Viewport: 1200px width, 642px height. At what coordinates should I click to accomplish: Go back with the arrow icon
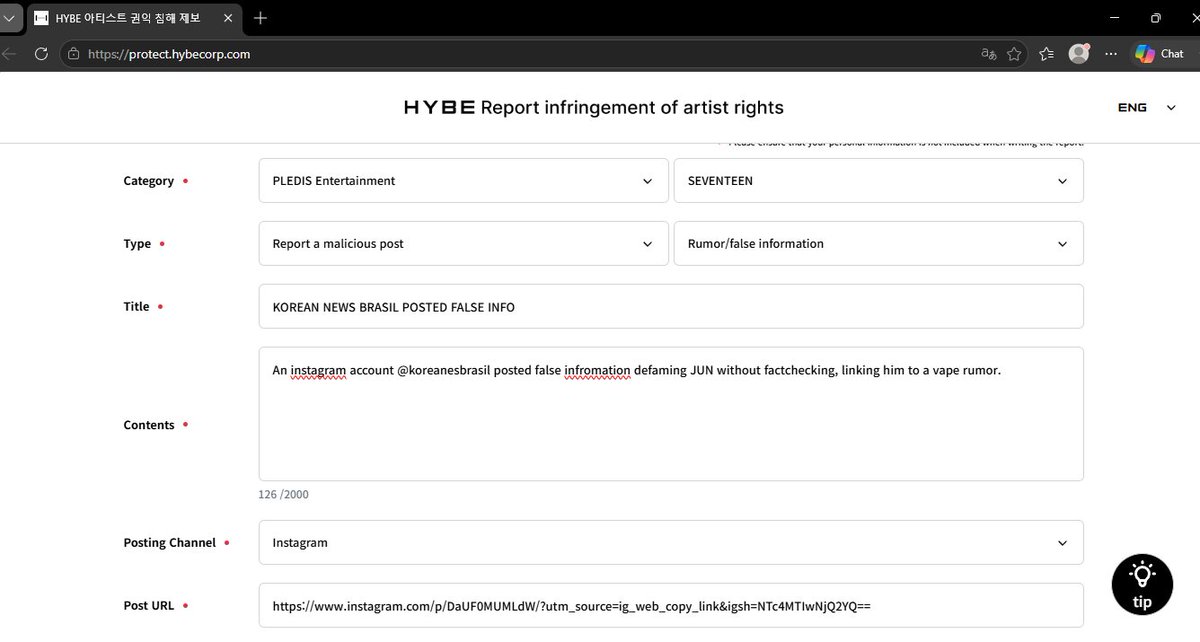[x=9, y=54]
